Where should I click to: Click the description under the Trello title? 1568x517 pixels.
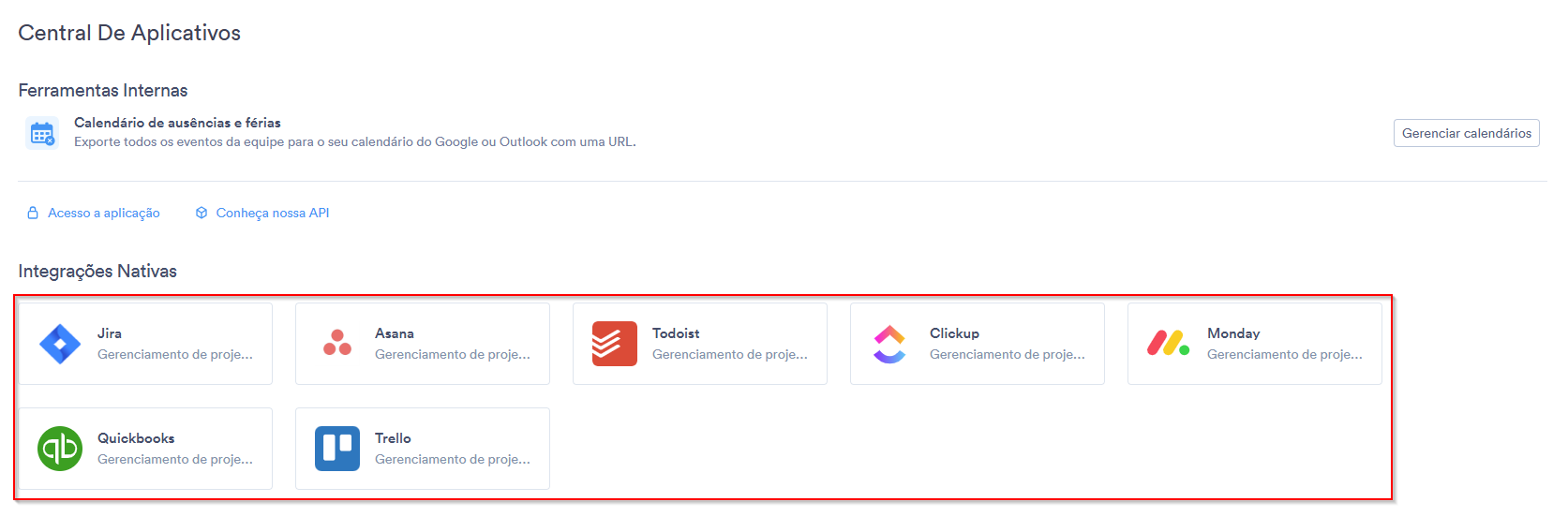click(x=453, y=460)
